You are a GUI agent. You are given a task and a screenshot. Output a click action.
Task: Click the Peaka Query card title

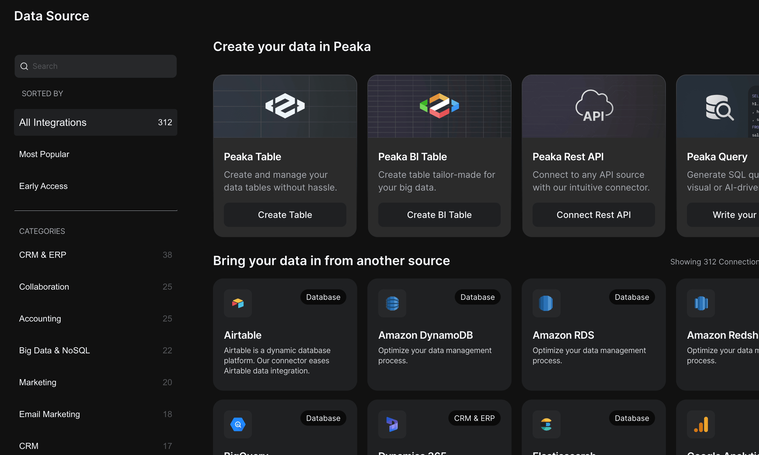[x=717, y=157]
